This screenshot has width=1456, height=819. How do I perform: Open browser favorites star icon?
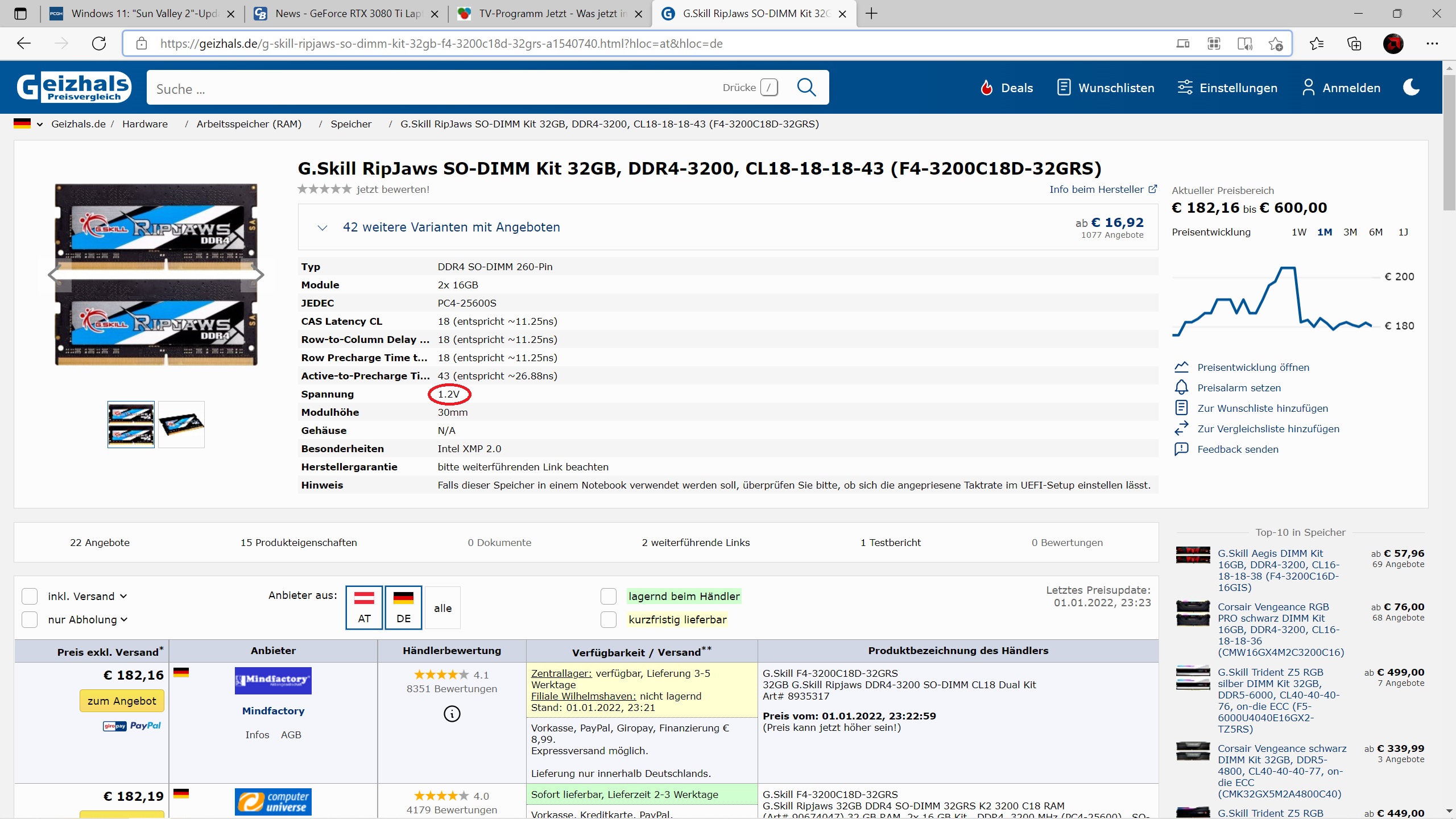[x=1316, y=44]
